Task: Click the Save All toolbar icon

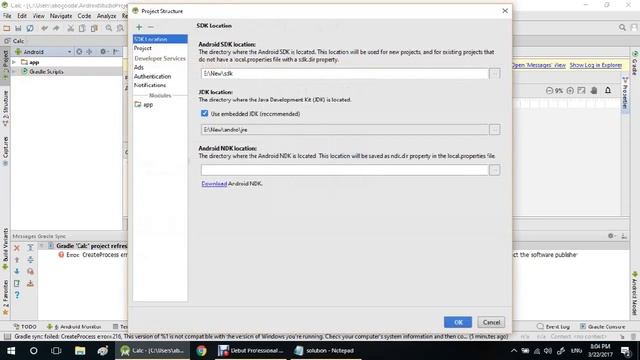Action: 18,28
